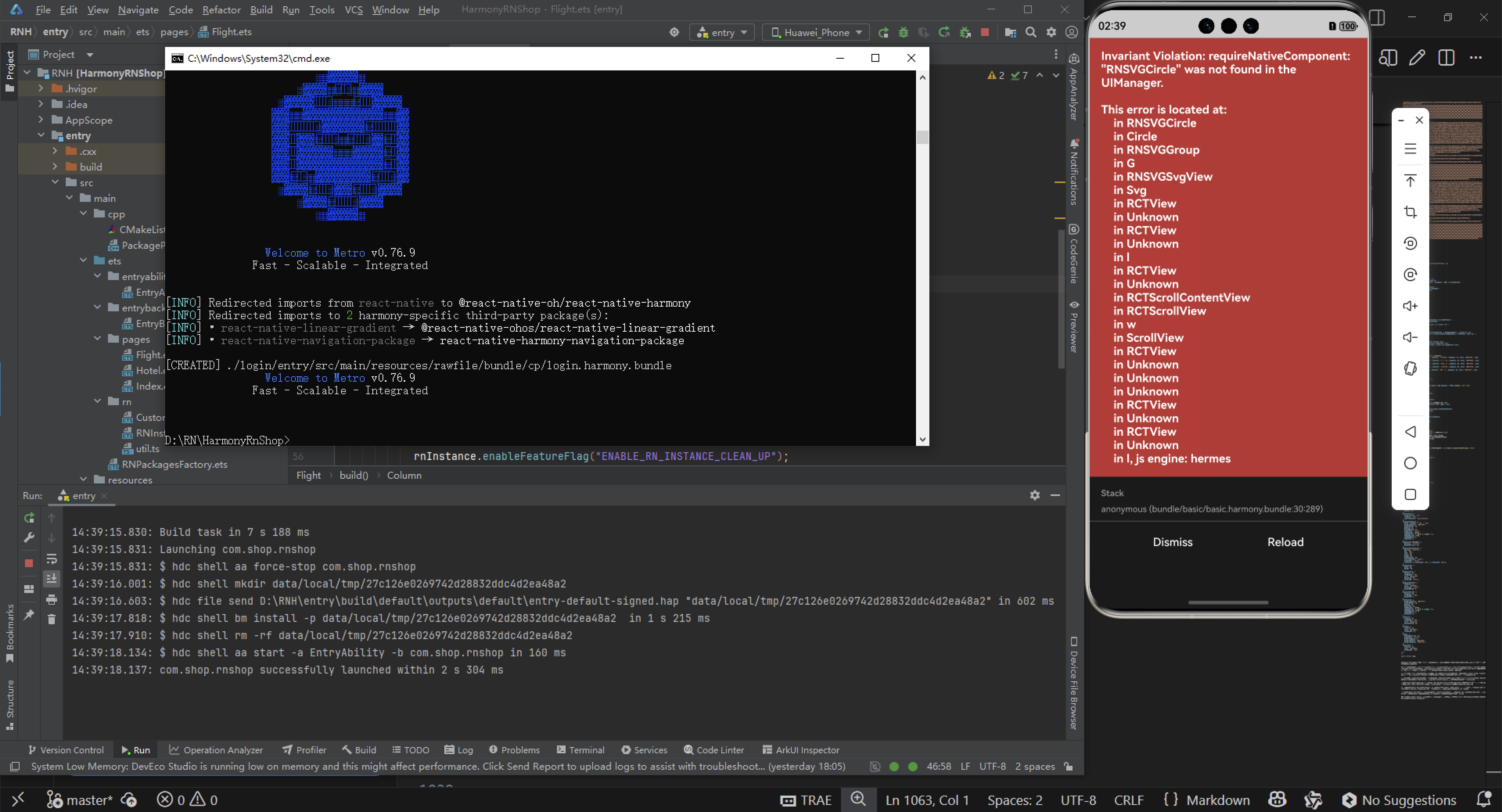This screenshot has width=1502, height=812.
Task: Reload the app in emulator
Action: (x=1285, y=542)
